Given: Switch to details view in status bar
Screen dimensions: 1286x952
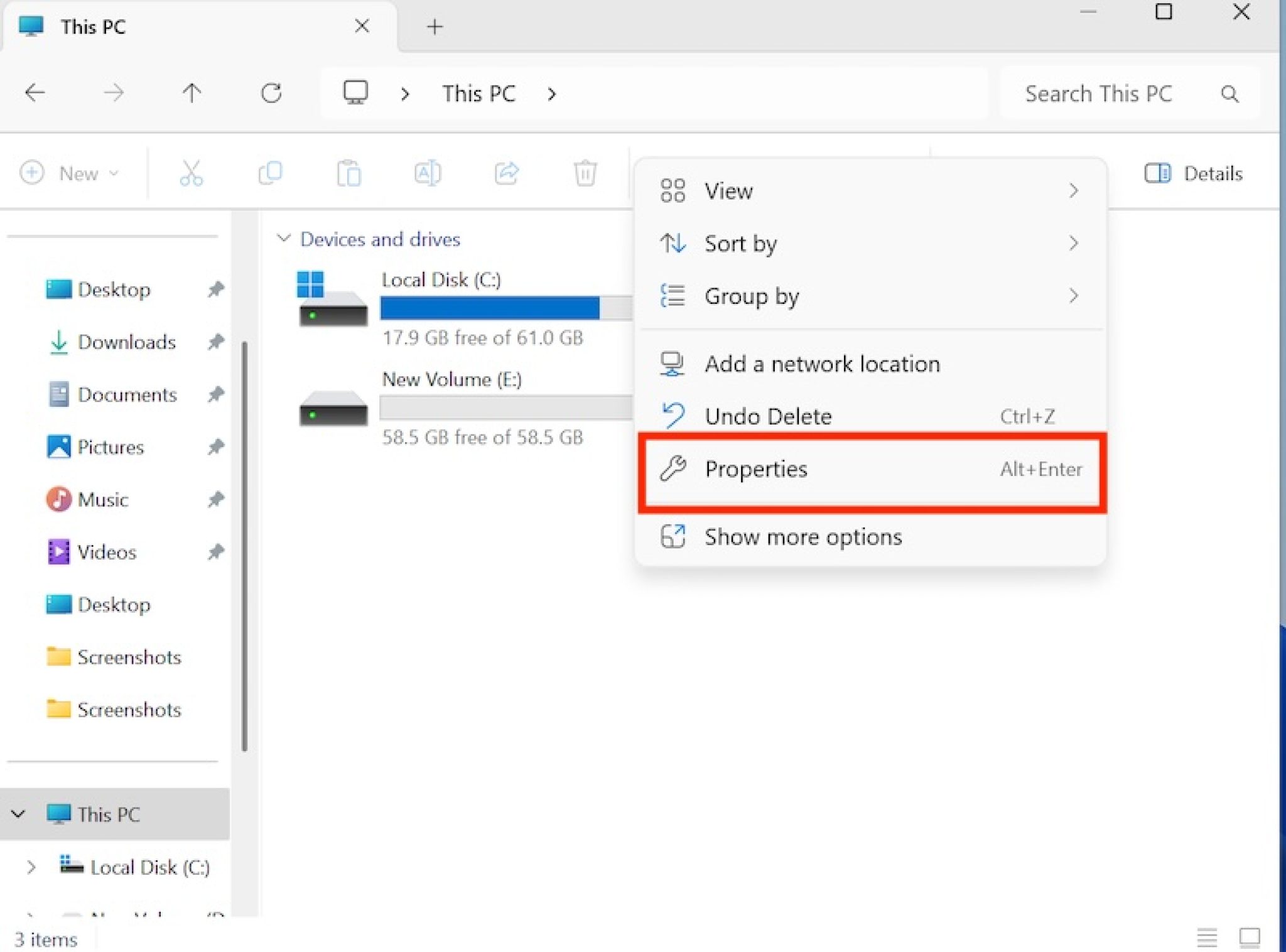Looking at the screenshot, I should tap(1207, 937).
